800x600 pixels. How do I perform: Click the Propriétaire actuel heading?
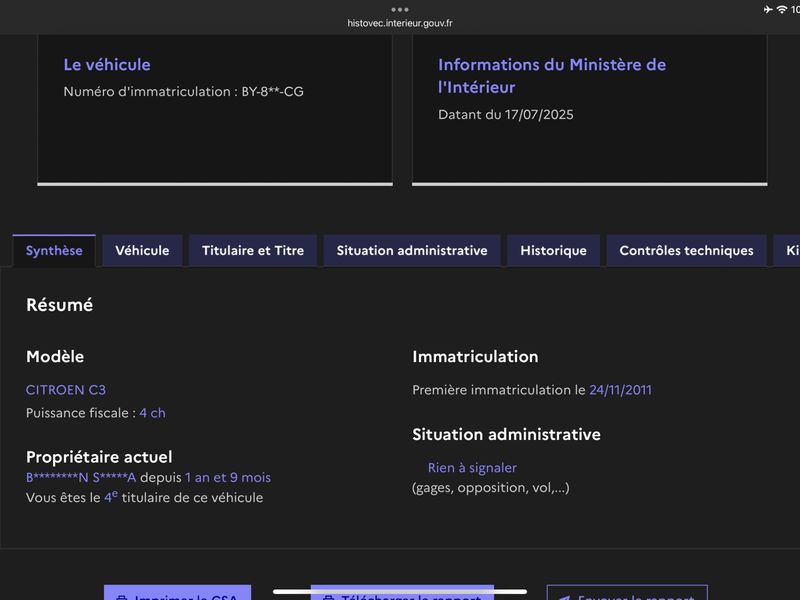(x=99, y=457)
